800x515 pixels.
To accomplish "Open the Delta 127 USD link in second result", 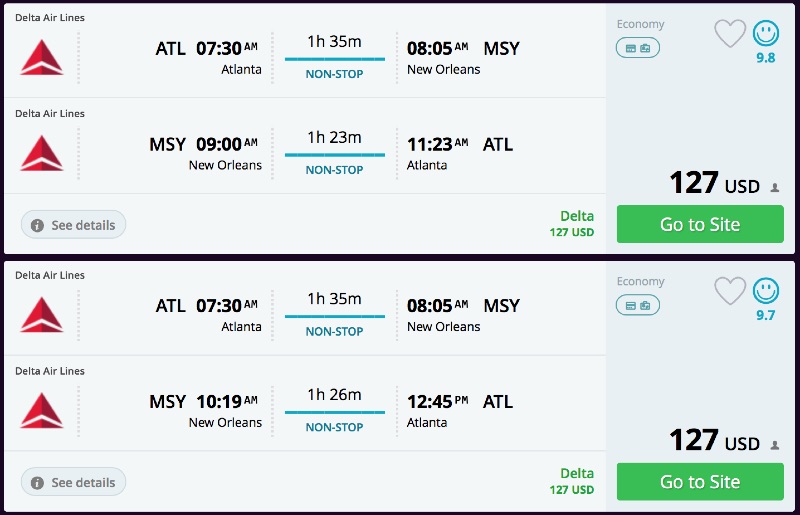I will click(572, 481).
